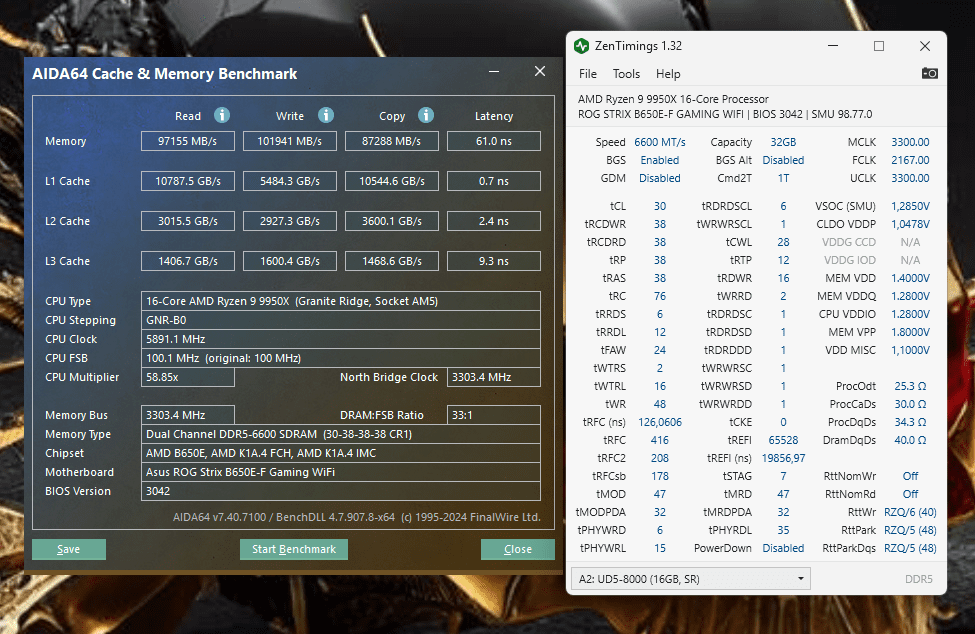Close the ZenTimings window

click(x=925, y=46)
